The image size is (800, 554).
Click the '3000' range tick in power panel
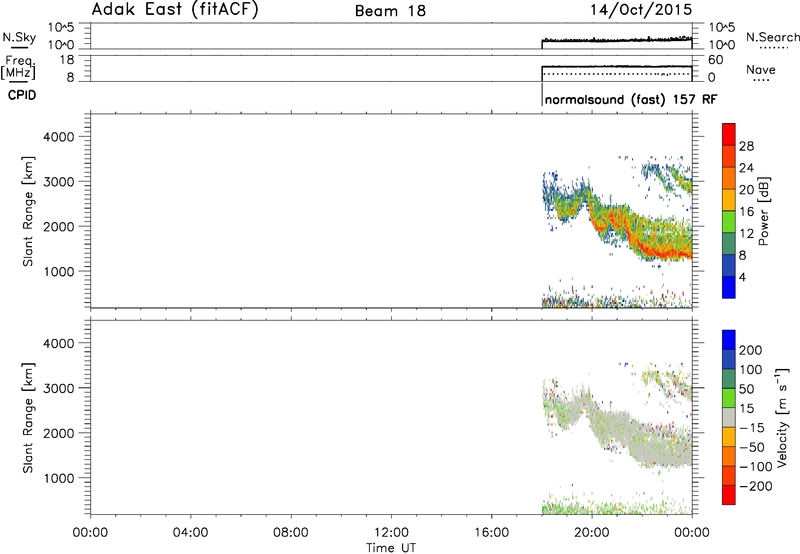click(59, 182)
